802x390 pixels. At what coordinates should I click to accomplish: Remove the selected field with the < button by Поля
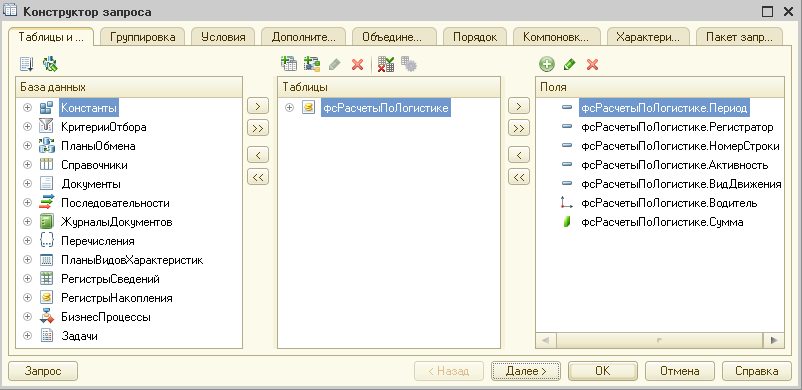519,155
